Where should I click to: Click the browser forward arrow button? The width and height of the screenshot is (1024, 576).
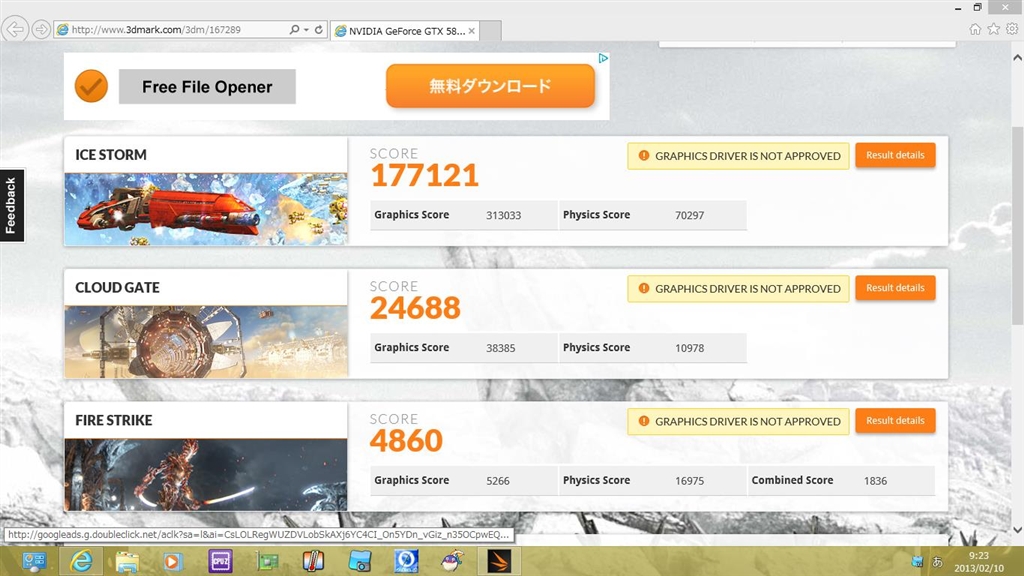click(40, 29)
